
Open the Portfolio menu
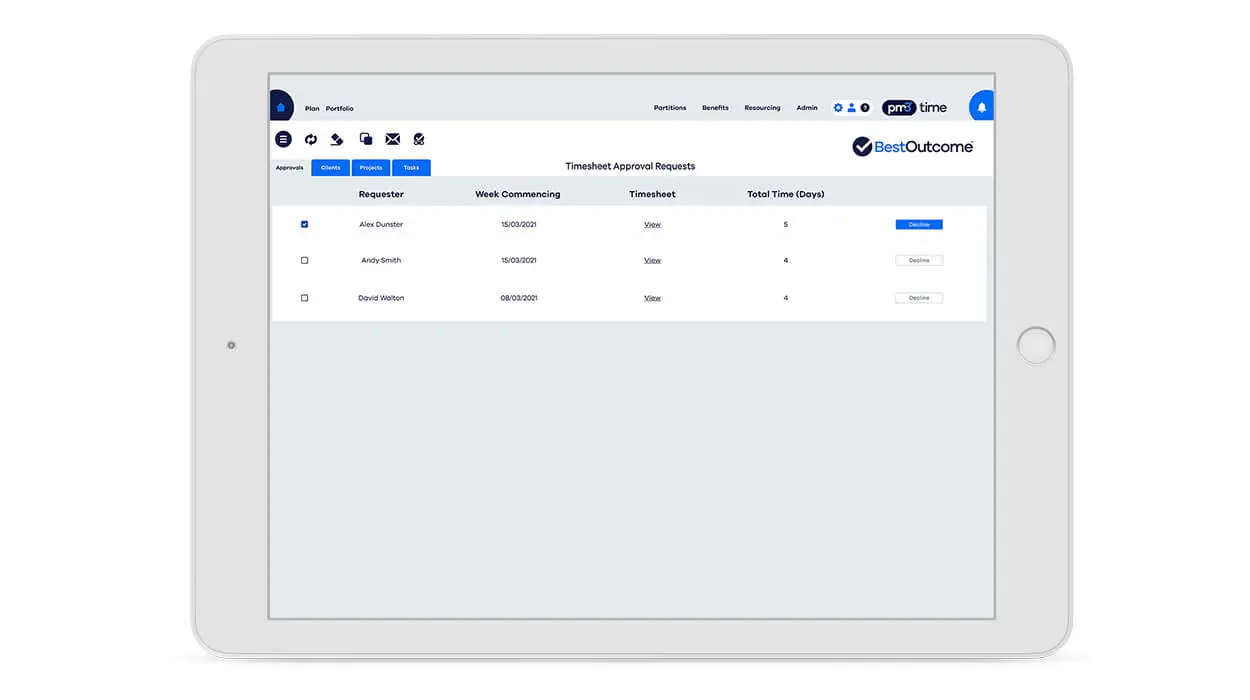[x=340, y=108]
